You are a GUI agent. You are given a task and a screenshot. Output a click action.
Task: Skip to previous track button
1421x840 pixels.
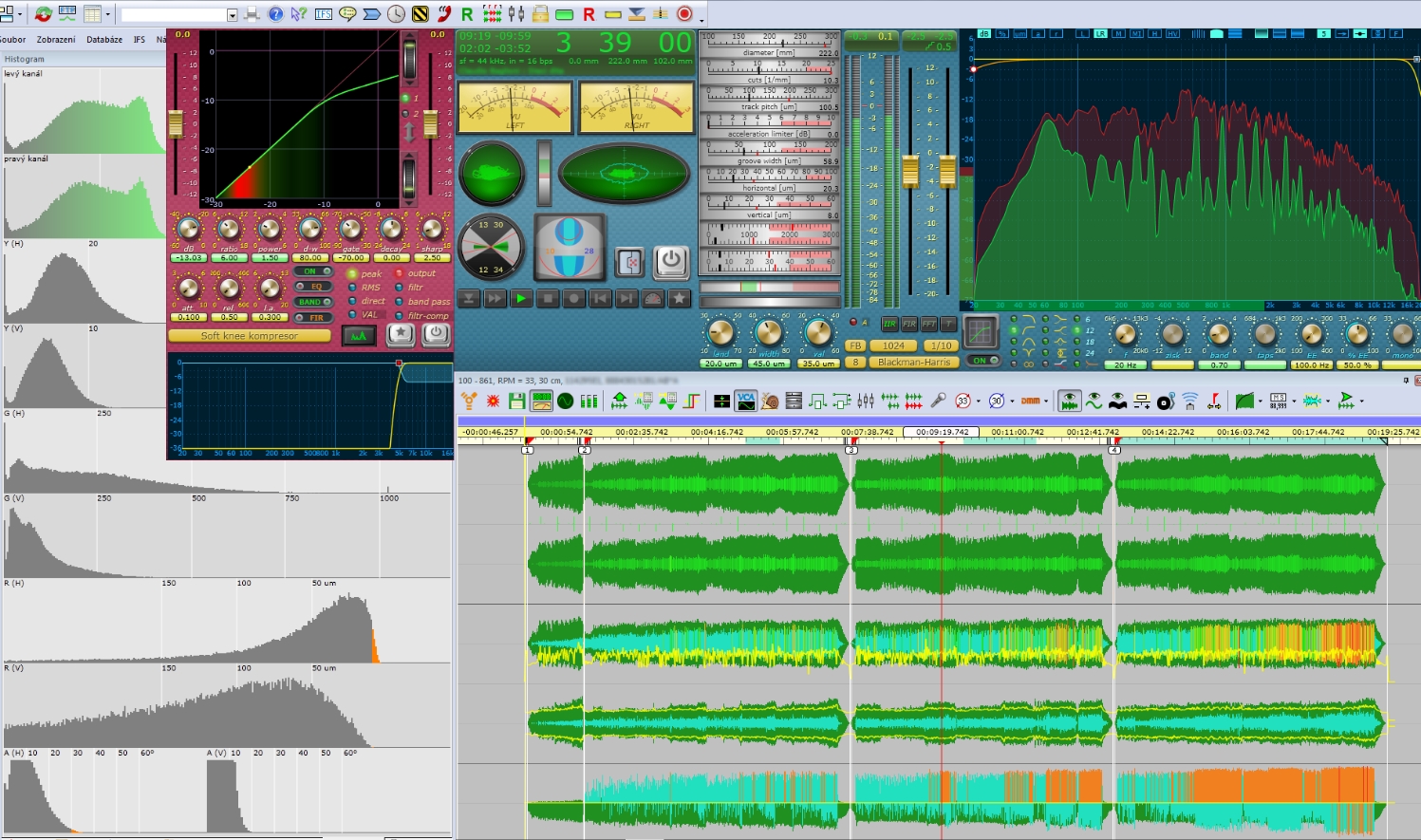coord(600,299)
